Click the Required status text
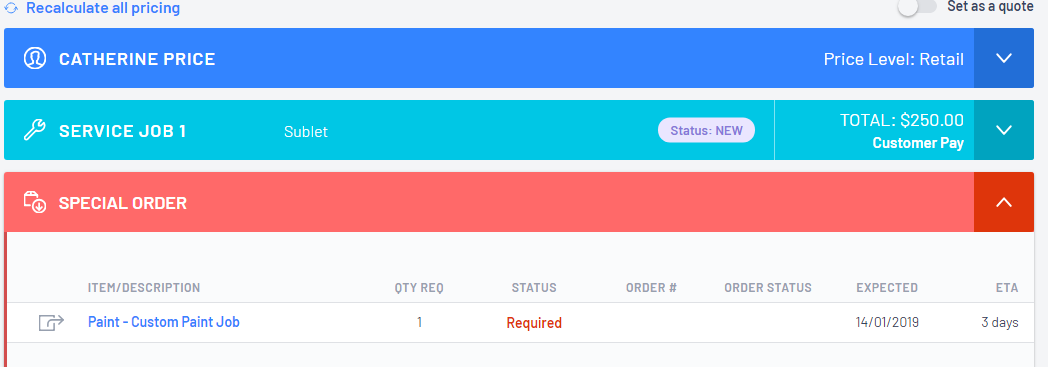1048x367 pixels. tap(534, 323)
